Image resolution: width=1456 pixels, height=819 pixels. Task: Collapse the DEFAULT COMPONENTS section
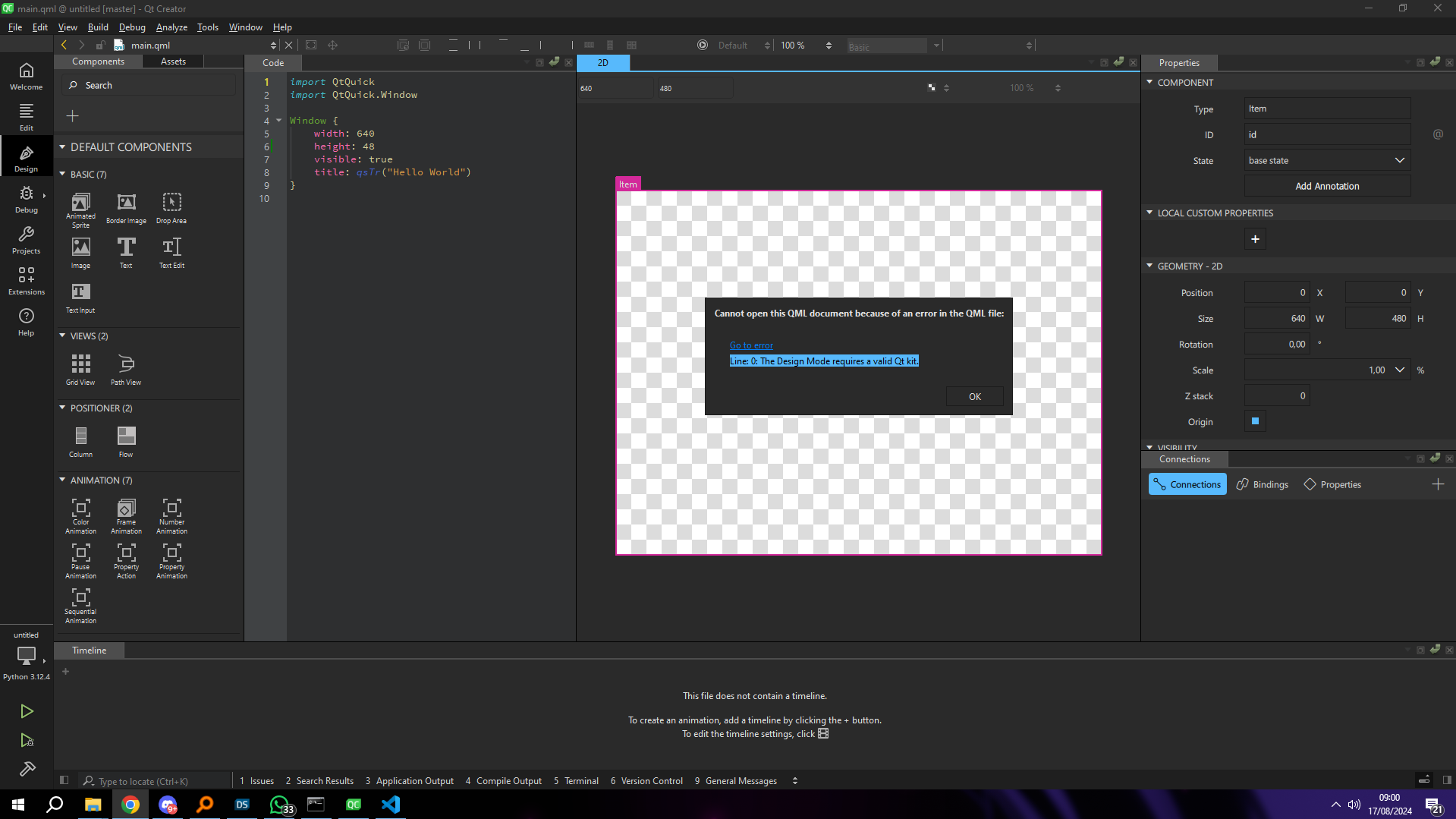pos(62,146)
